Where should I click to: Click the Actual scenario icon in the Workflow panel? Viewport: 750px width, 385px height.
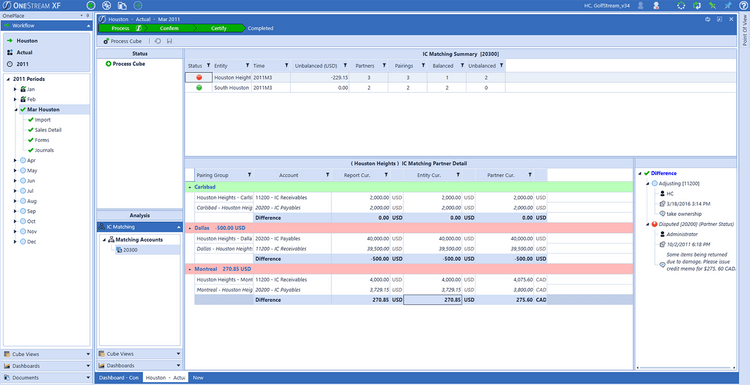pyautogui.click(x=10, y=53)
